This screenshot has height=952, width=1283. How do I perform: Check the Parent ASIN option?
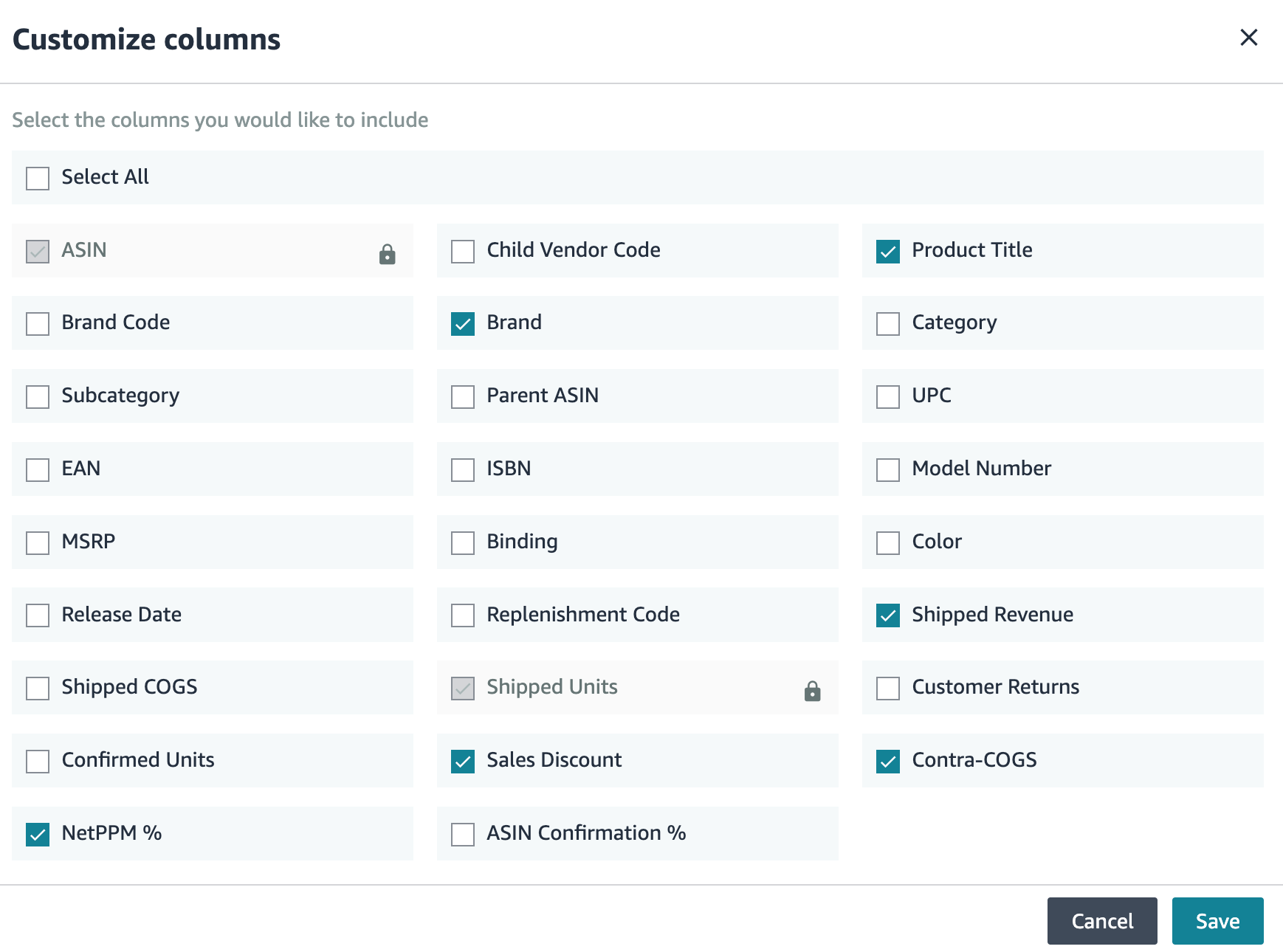[x=462, y=396]
